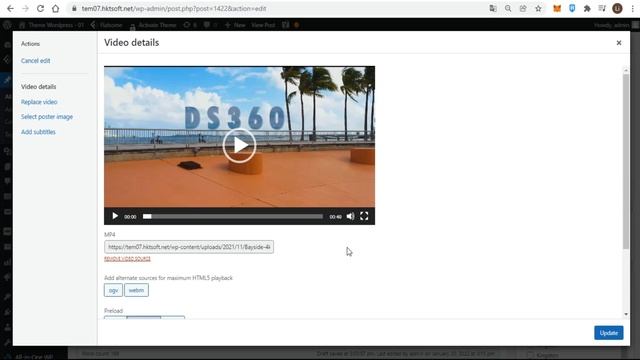Open the extensions puzzle icon
Image resolution: width=640 pixels, height=360 pixels.
pos(587,8)
